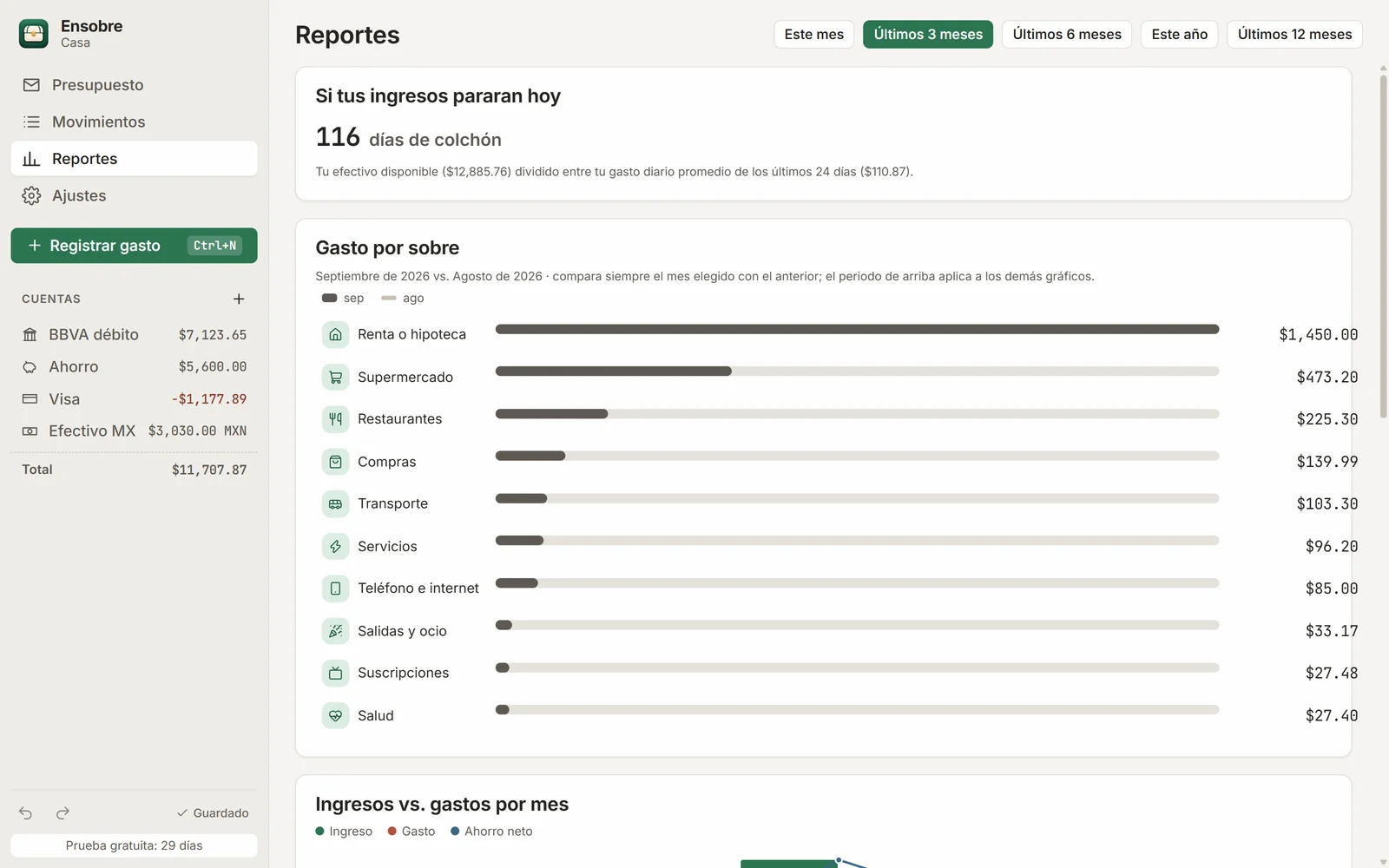Click the $139.99 Compras amount
This screenshot has height=868, width=1389.
(1326, 462)
